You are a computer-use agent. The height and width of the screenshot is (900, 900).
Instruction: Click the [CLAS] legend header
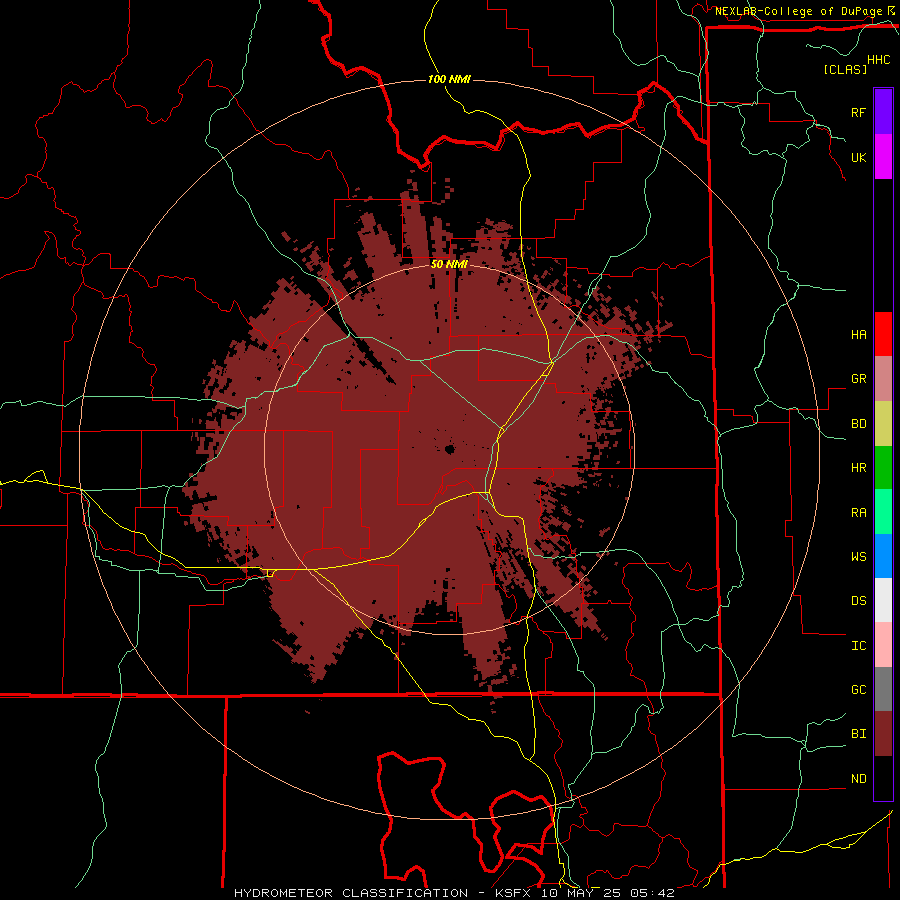click(845, 69)
